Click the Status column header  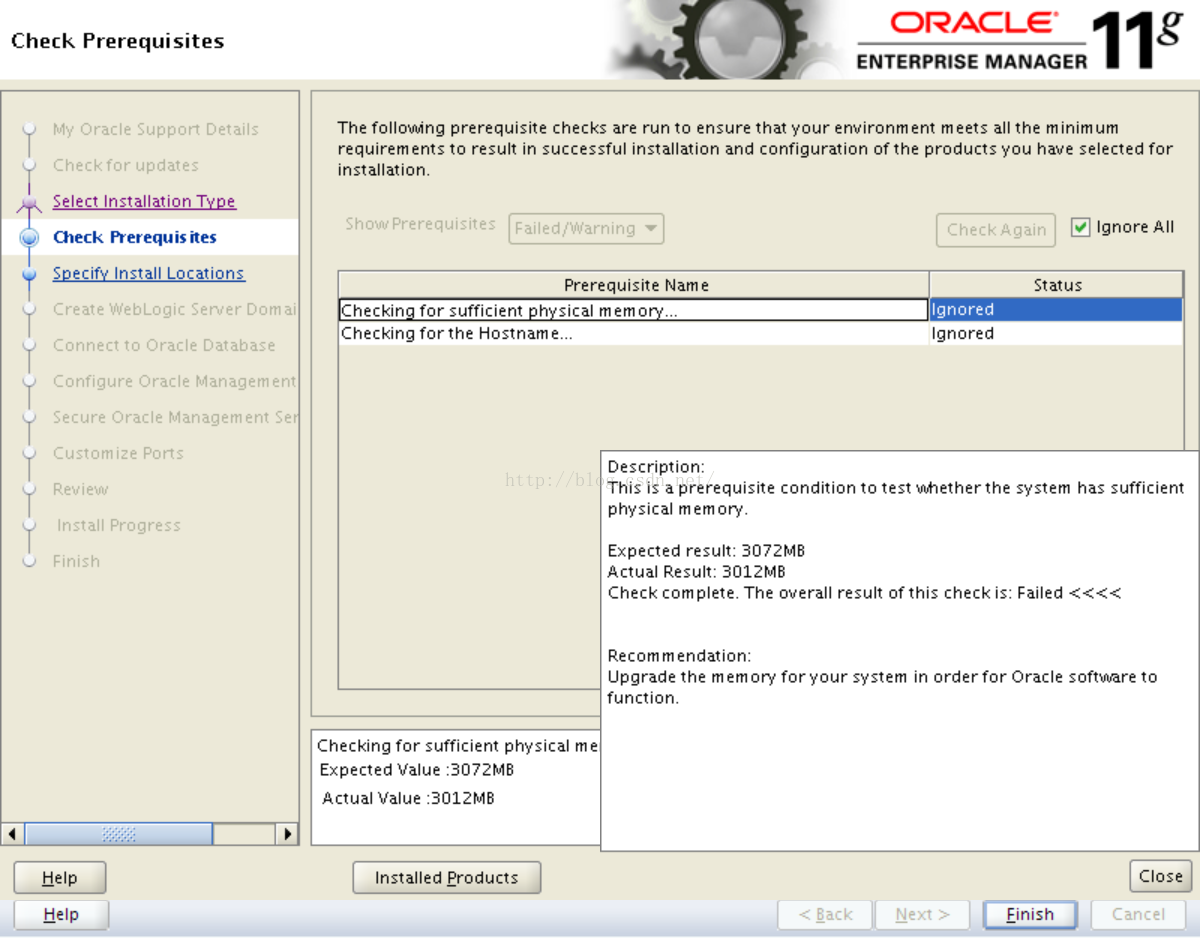pyautogui.click(x=1056, y=285)
